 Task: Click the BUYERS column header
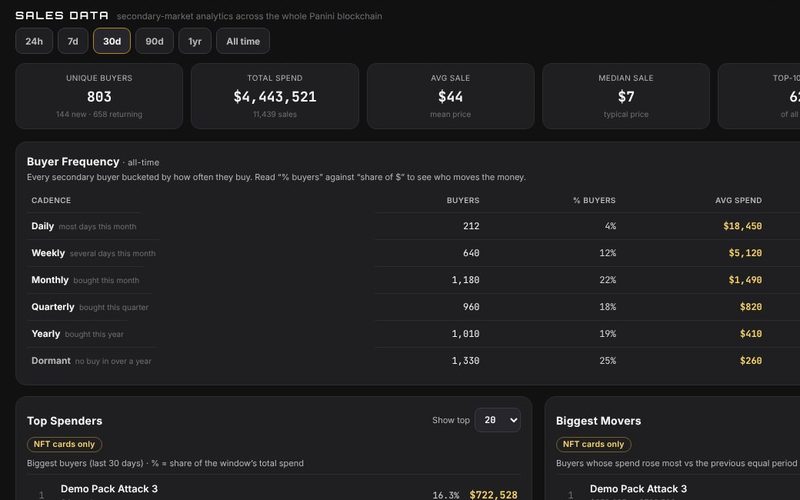pyautogui.click(x=463, y=201)
